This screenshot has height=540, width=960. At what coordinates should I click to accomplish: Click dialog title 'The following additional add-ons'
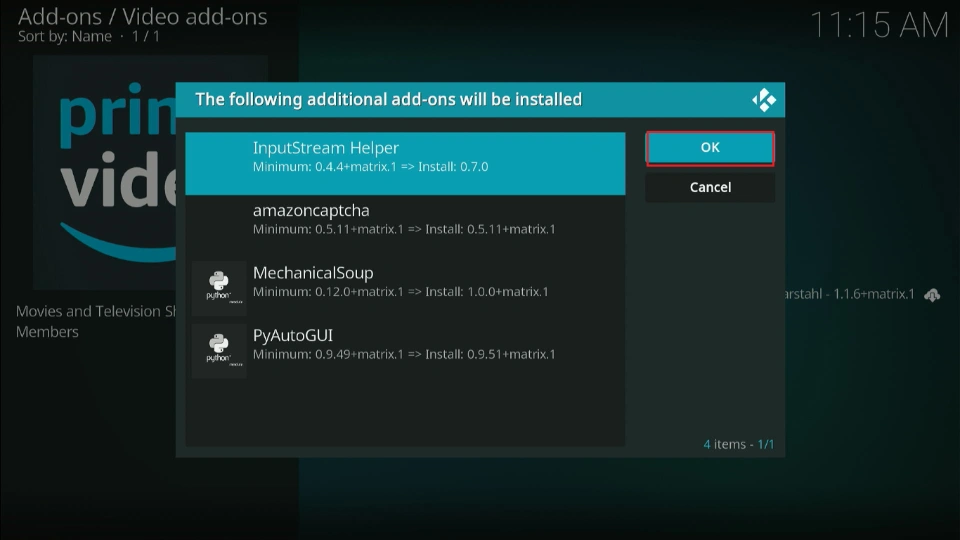pyautogui.click(x=388, y=99)
